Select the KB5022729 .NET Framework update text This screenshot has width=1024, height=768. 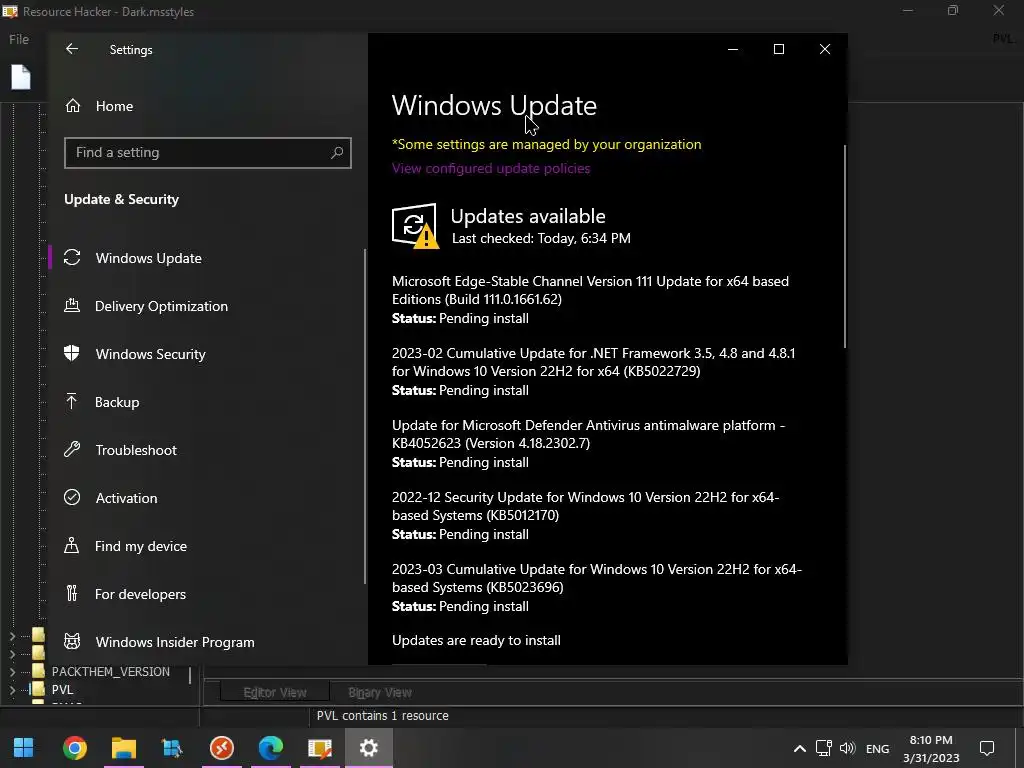[593, 362]
